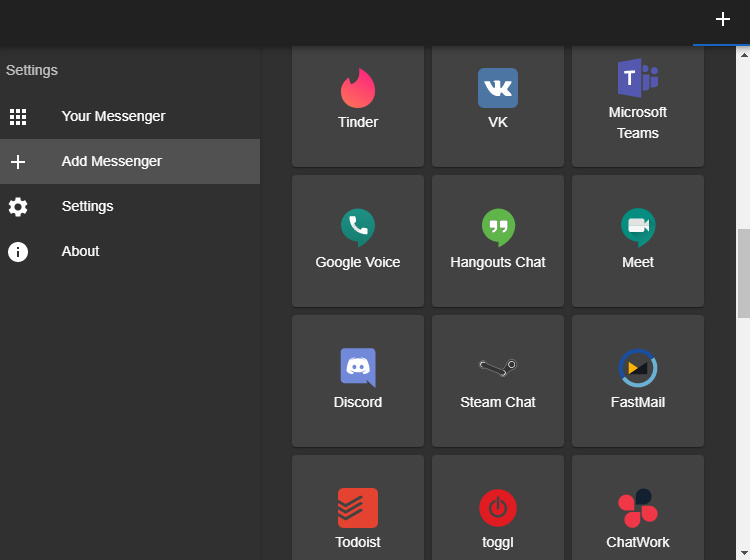750x560 pixels.
Task: Select the Discord logo icon
Action: (358, 367)
